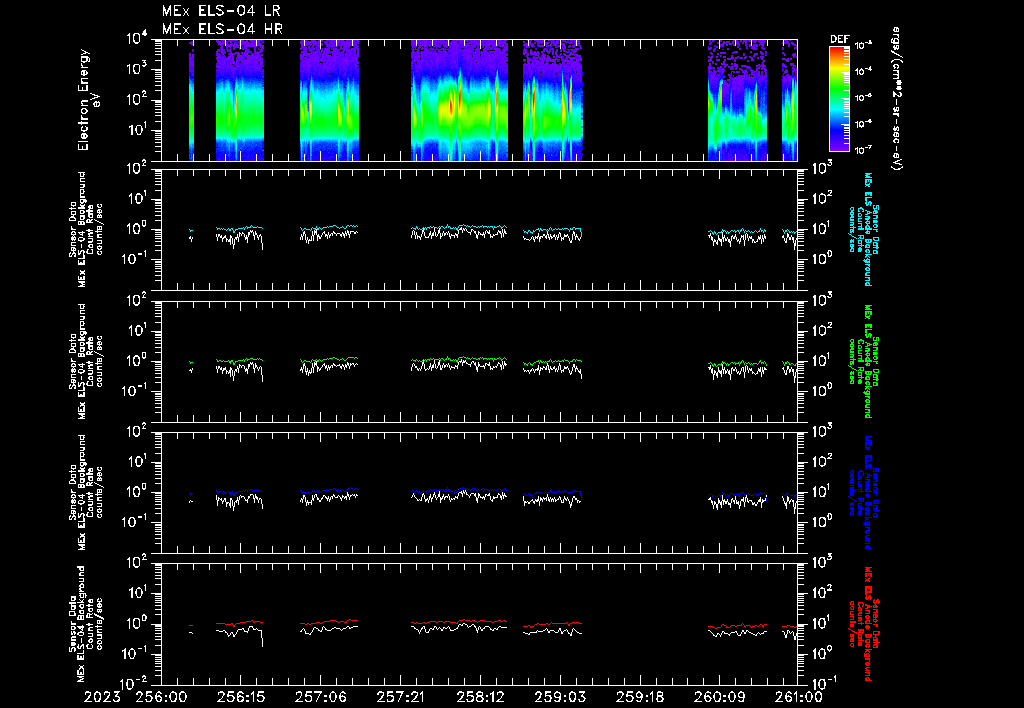Click the 259:18 time axis label
The width and height of the screenshot is (1024, 708).
(639, 697)
